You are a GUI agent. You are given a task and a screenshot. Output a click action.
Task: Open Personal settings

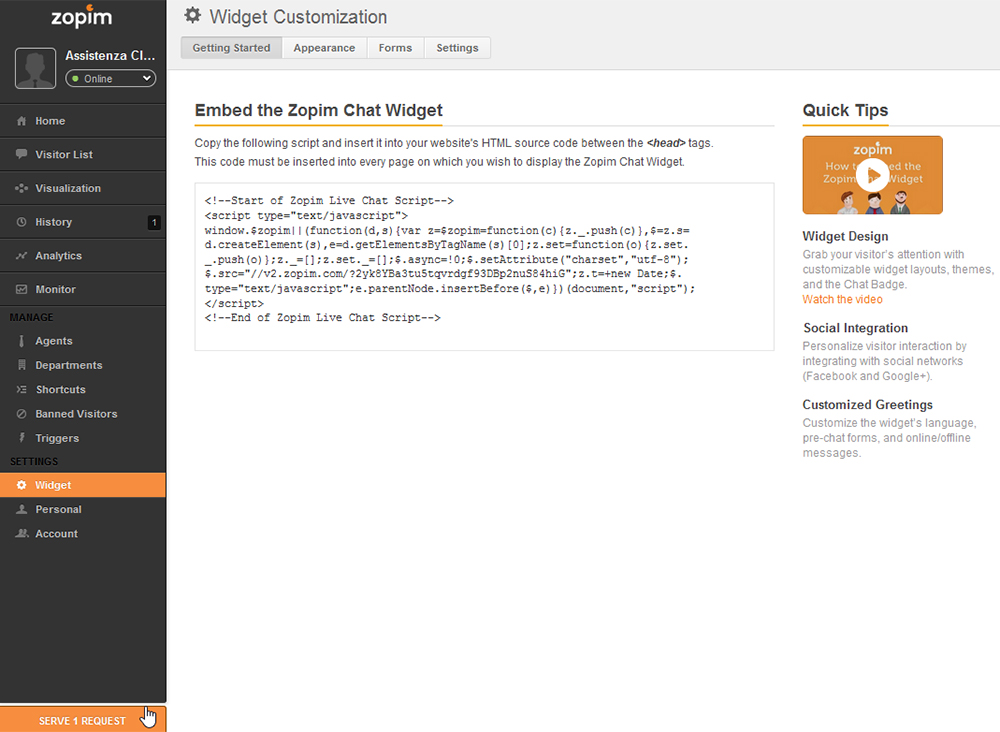[x=83, y=509]
